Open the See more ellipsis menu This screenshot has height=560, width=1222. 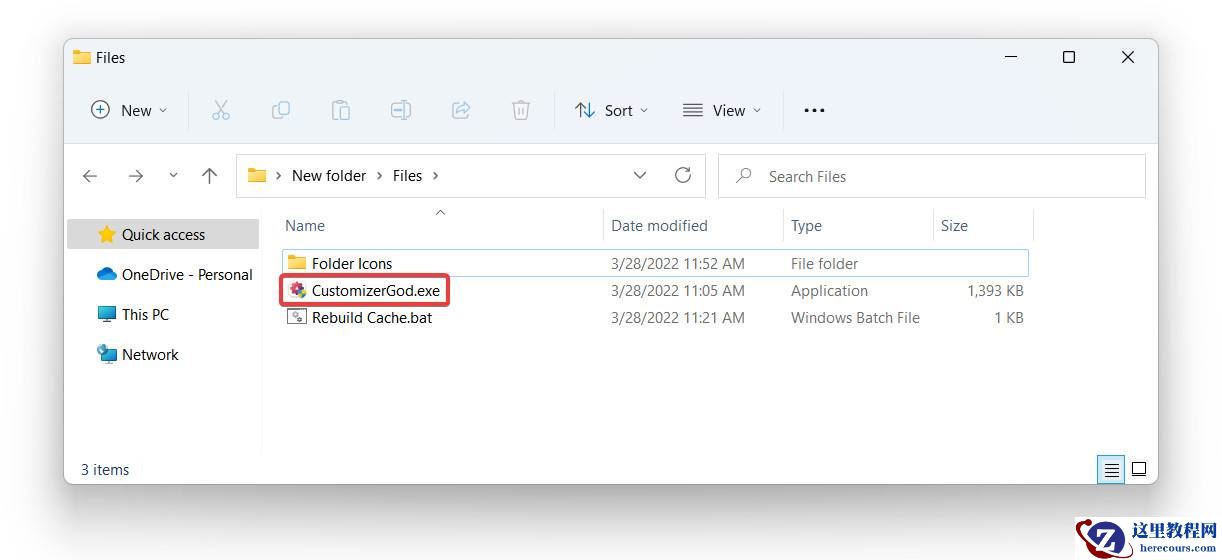coord(814,110)
